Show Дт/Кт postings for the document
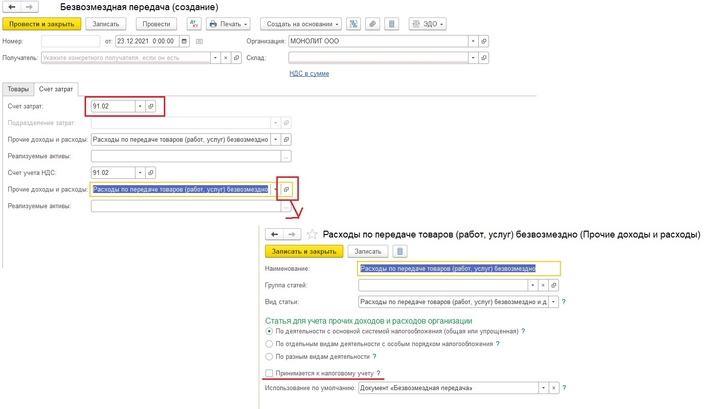This screenshot has width=714, height=409. (194, 24)
